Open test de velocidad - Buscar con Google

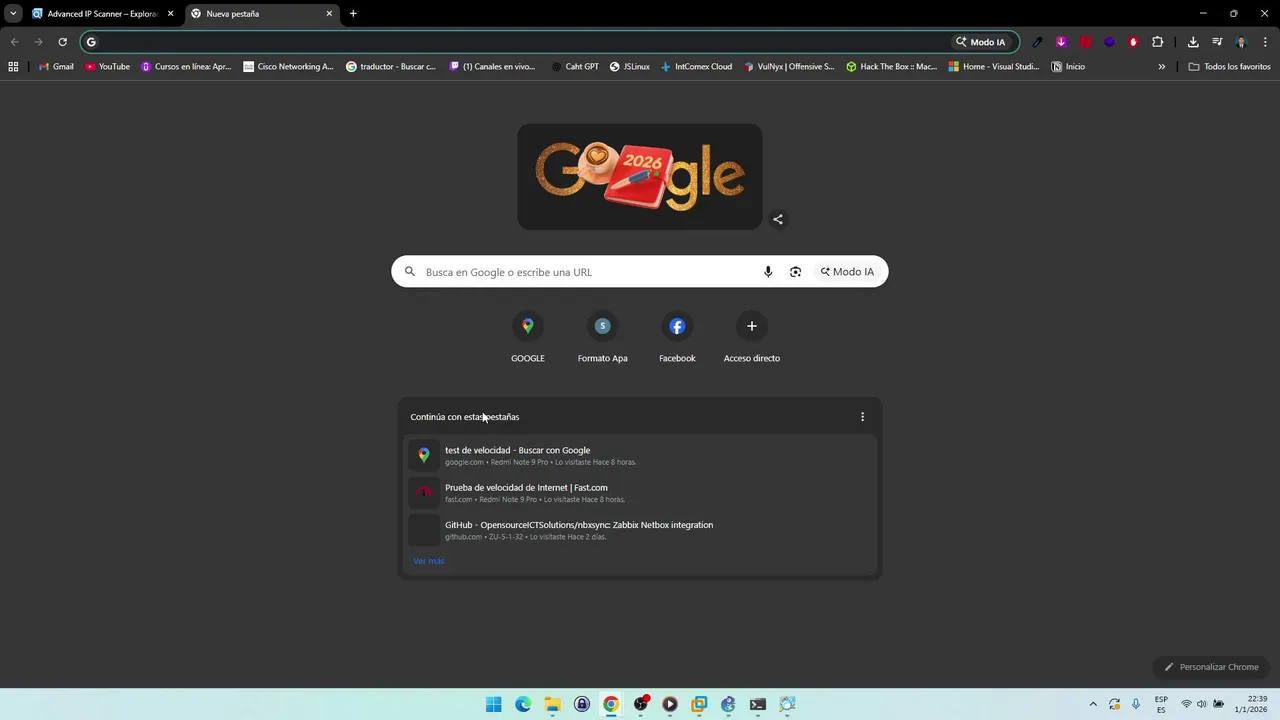[640, 455]
